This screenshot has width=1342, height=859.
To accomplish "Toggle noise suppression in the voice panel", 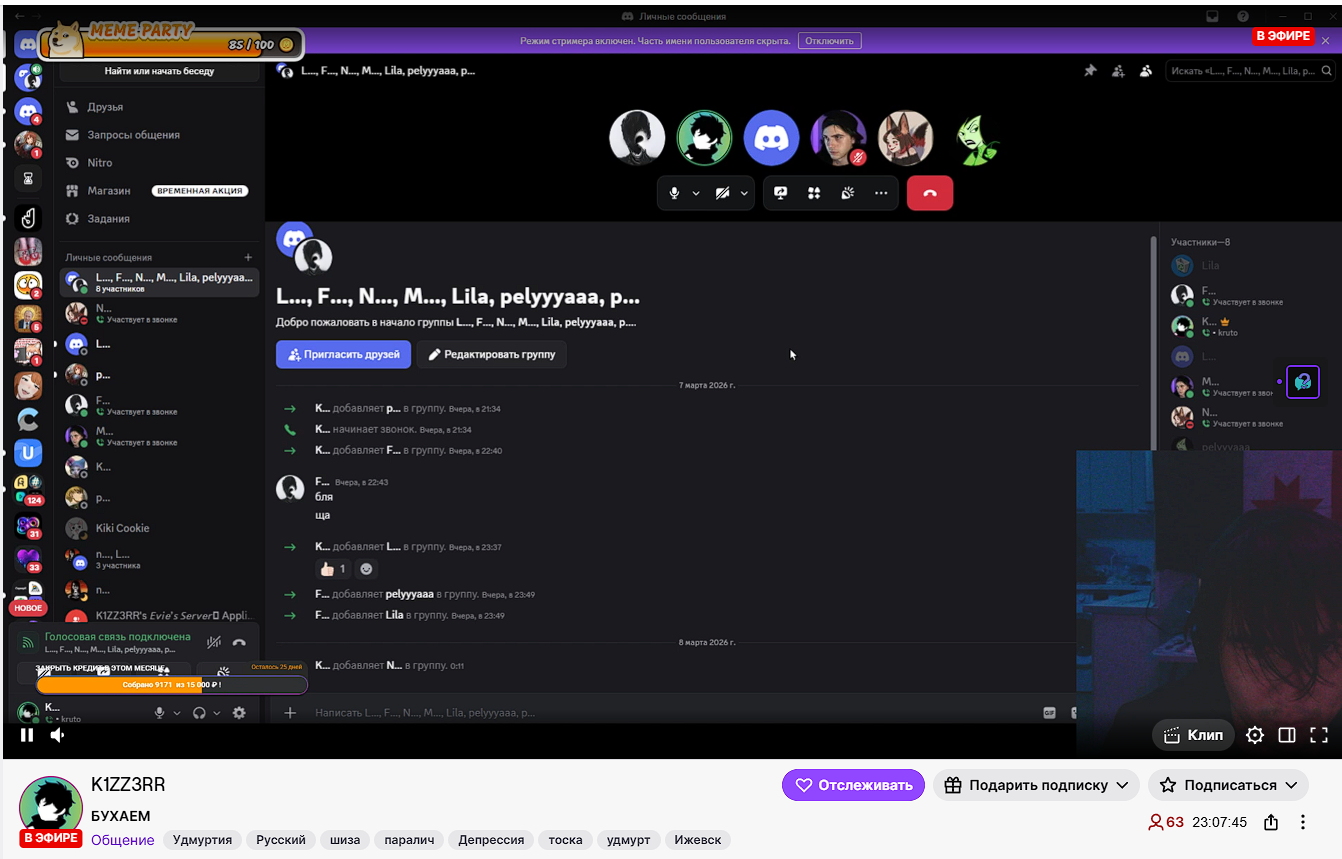I will click(213, 643).
